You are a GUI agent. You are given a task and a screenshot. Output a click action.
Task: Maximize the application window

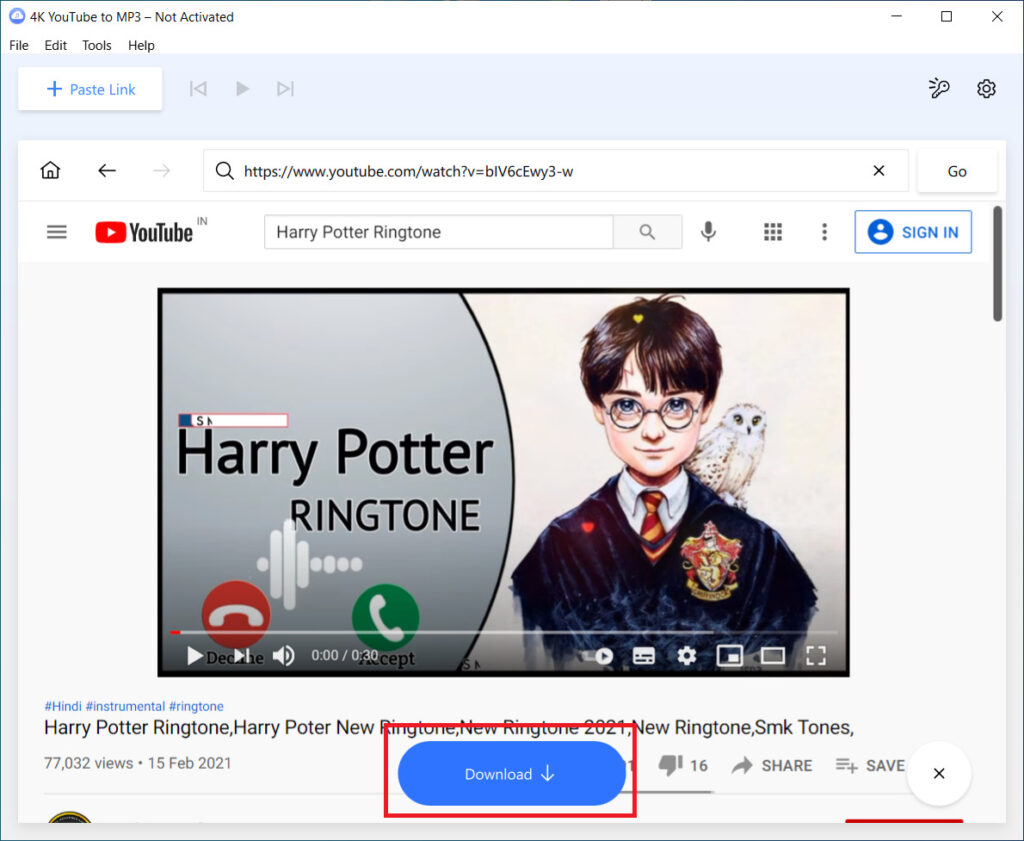pyautogui.click(x=946, y=16)
